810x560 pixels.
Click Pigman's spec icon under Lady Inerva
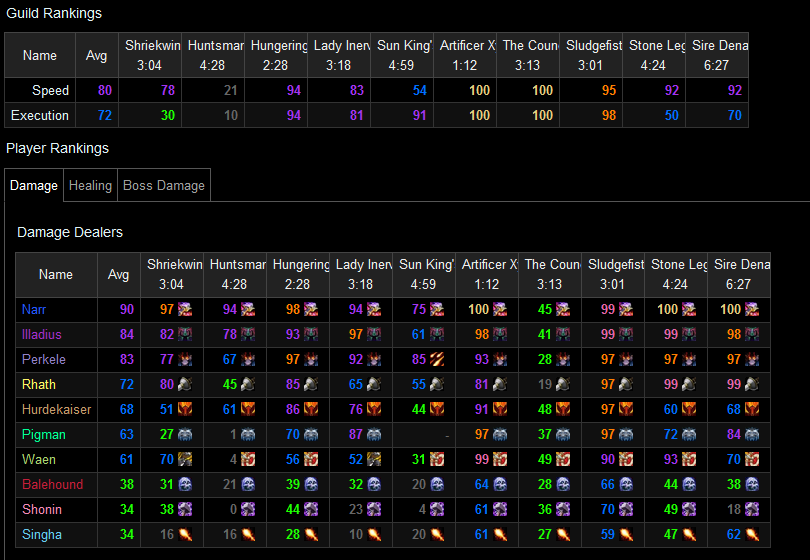[x=374, y=435]
